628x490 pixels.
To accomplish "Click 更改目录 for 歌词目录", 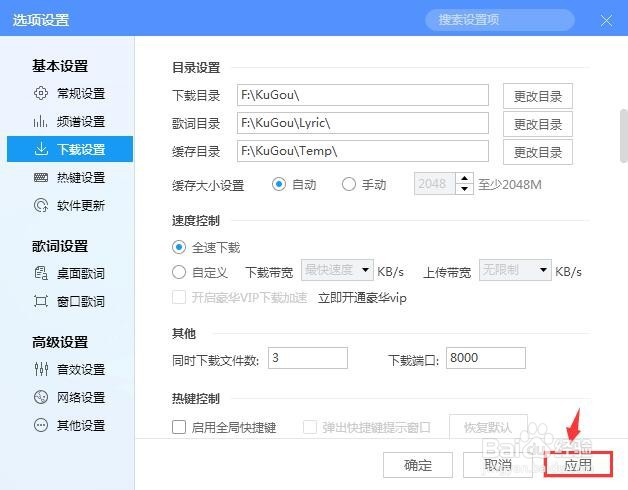I will pos(537,124).
